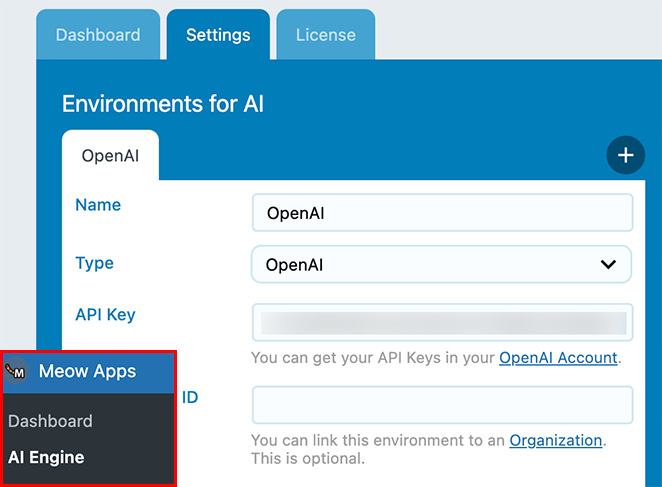
Task: Open Meow Apps sidebar menu
Action: click(89, 372)
